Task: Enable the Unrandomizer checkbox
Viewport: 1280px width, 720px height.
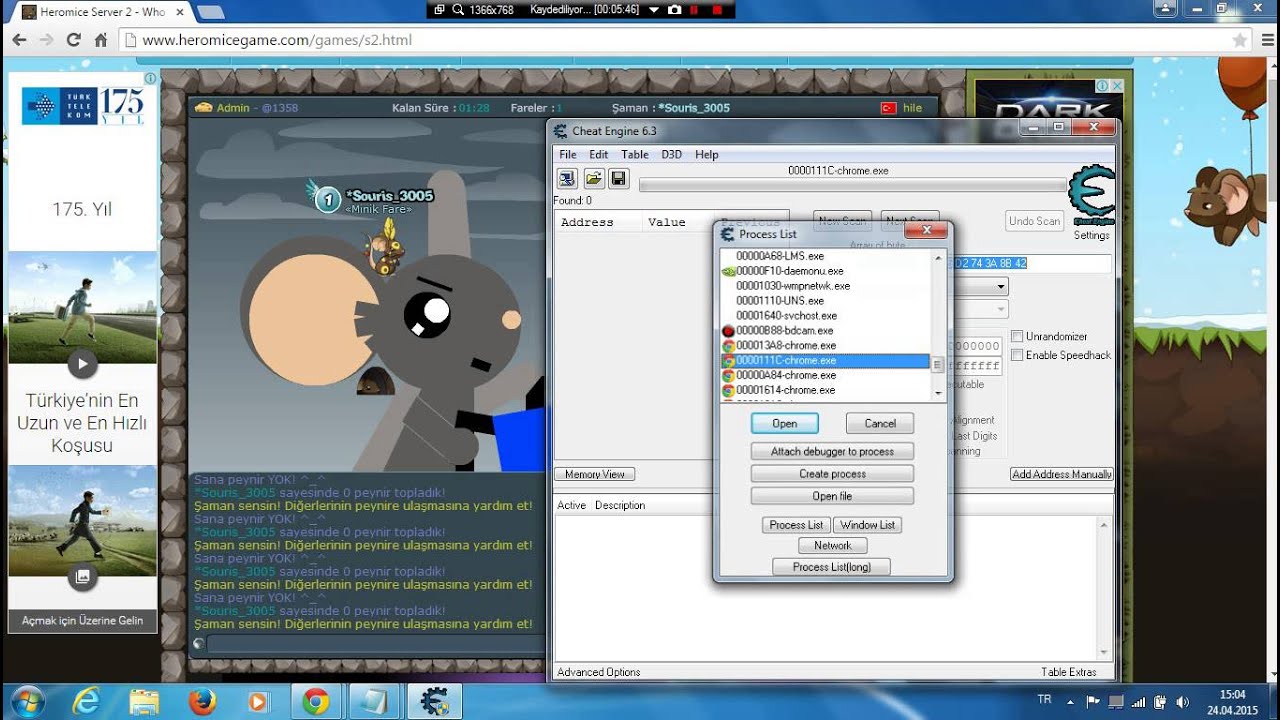Action: 1017,336
